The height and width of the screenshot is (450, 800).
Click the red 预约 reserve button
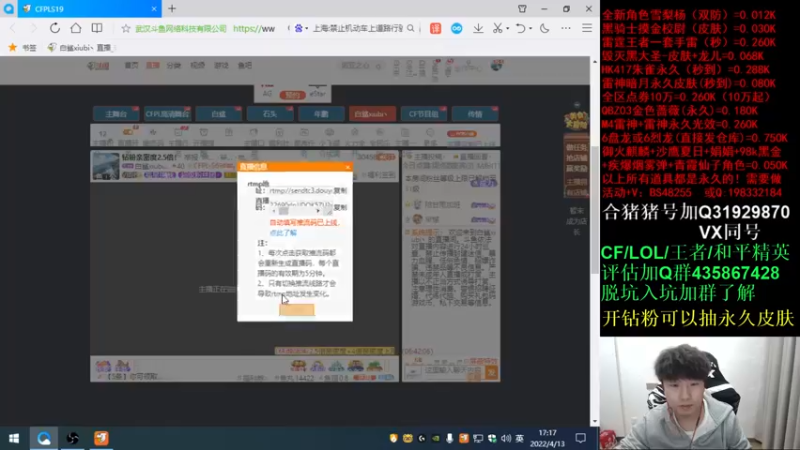pyautogui.click(x=292, y=95)
